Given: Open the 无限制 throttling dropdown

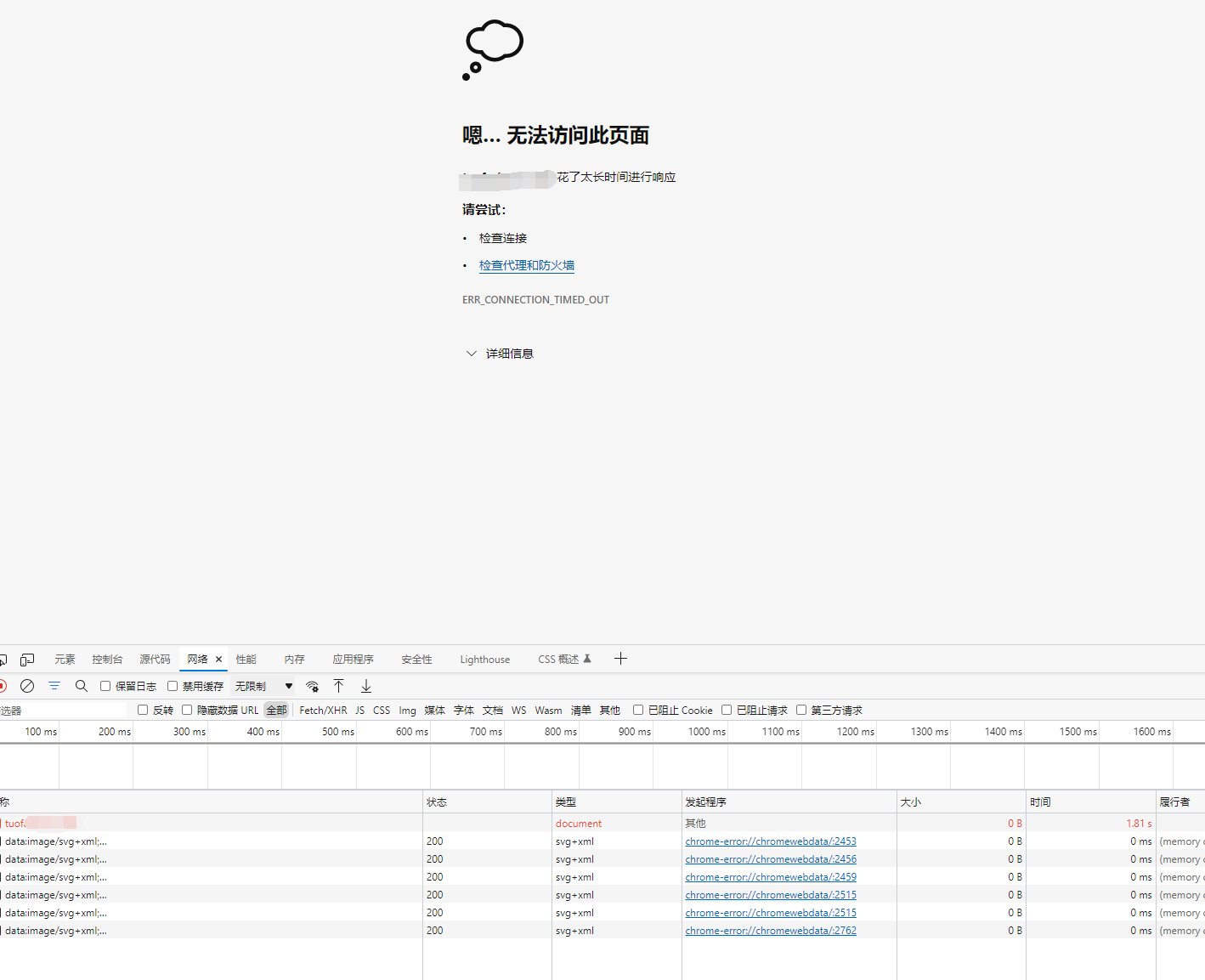Looking at the screenshot, I should pyautogui.click(x=263, y=686).
